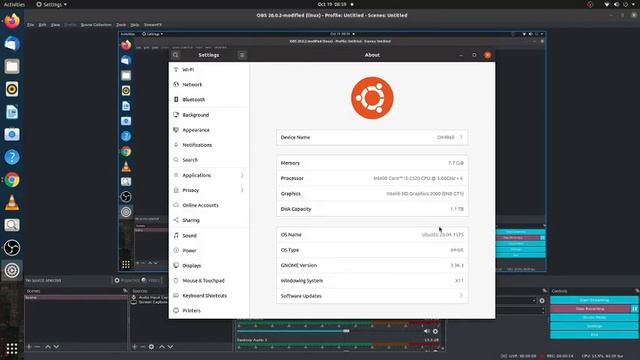Open the Edit menu in OBS

pyautogui.click(x=42, y=25)
